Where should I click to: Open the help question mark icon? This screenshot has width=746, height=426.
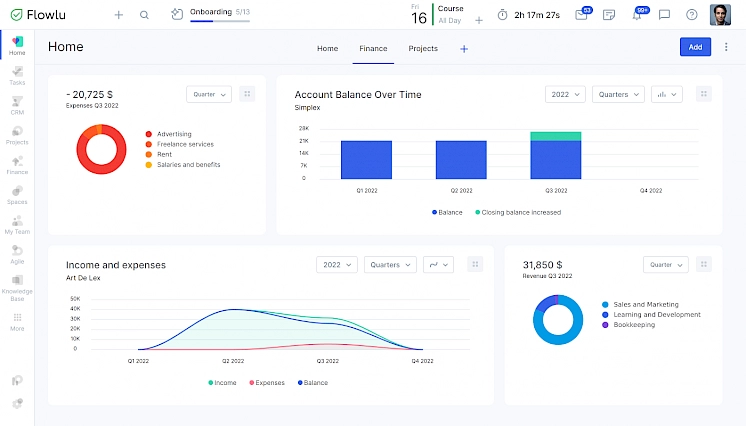pos(691,15)
